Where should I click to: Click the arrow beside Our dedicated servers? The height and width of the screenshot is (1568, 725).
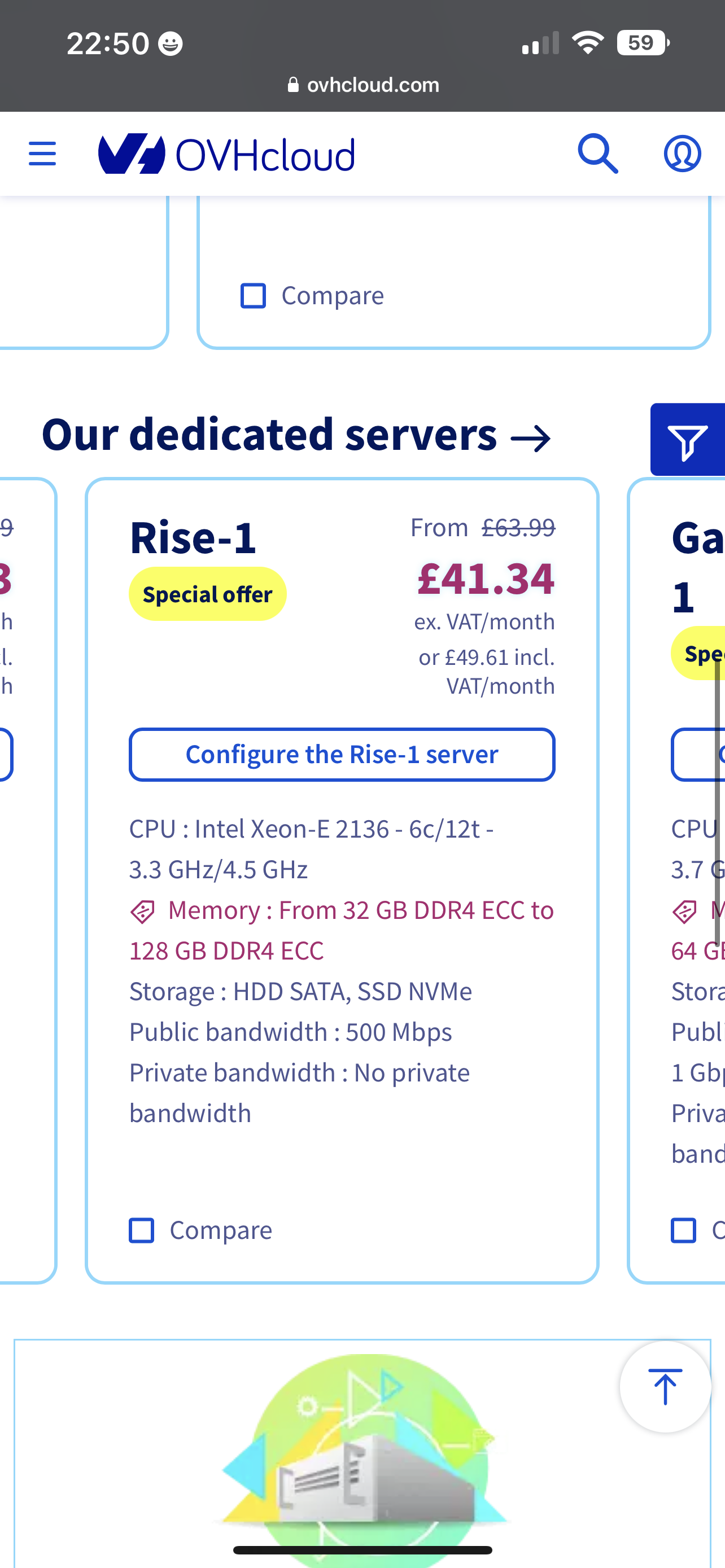[531, 438]
